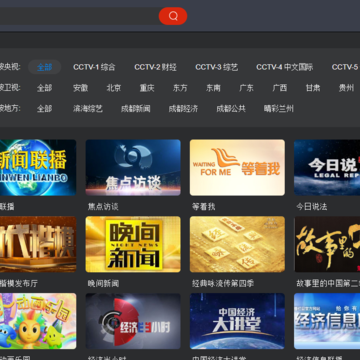This screenshot has height=360, width=360.
Task: Choose 广东 satellite channel
Action: pyautogui.click(x=246, y=88)
